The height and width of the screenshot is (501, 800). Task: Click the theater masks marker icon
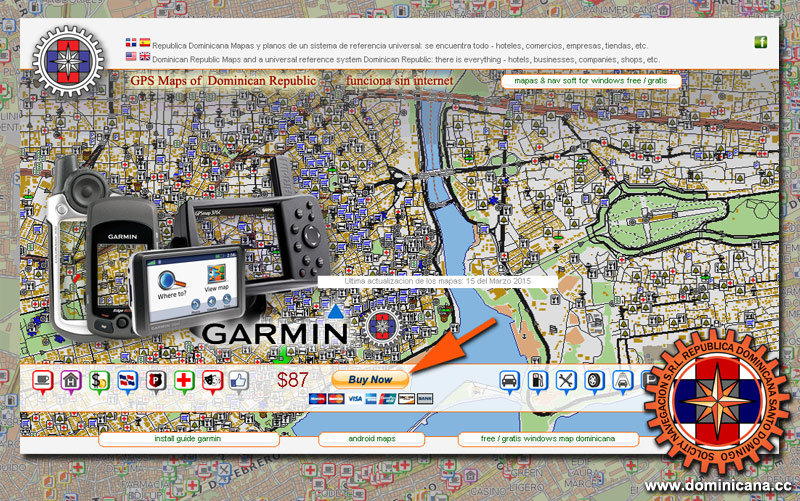212,381
